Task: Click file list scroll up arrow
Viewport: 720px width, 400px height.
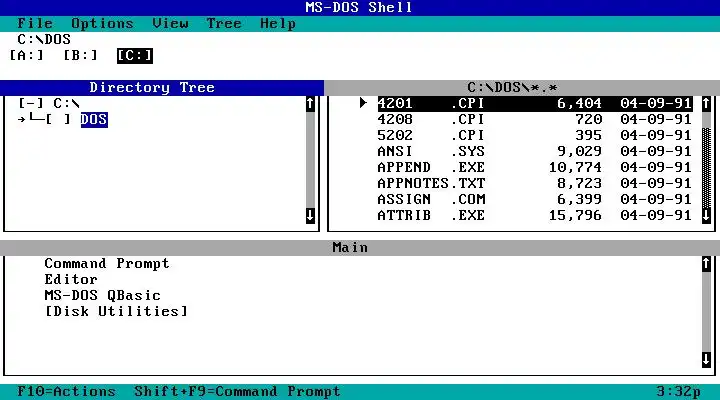Action: pos(706,104)
